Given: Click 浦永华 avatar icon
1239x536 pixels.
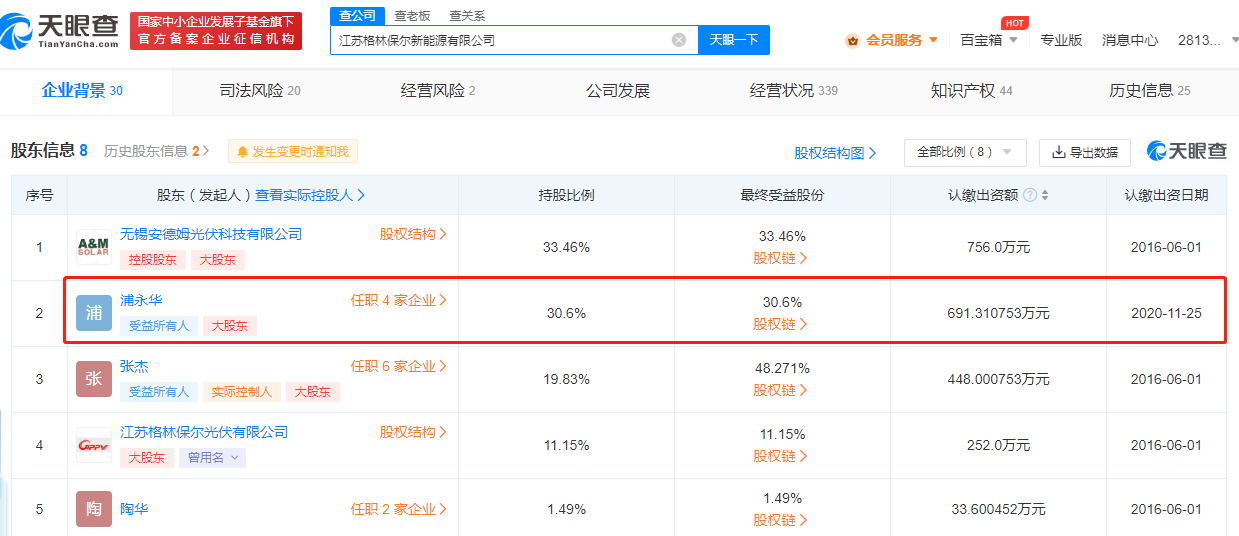Looking at the screenshot, I should (94, 313).
